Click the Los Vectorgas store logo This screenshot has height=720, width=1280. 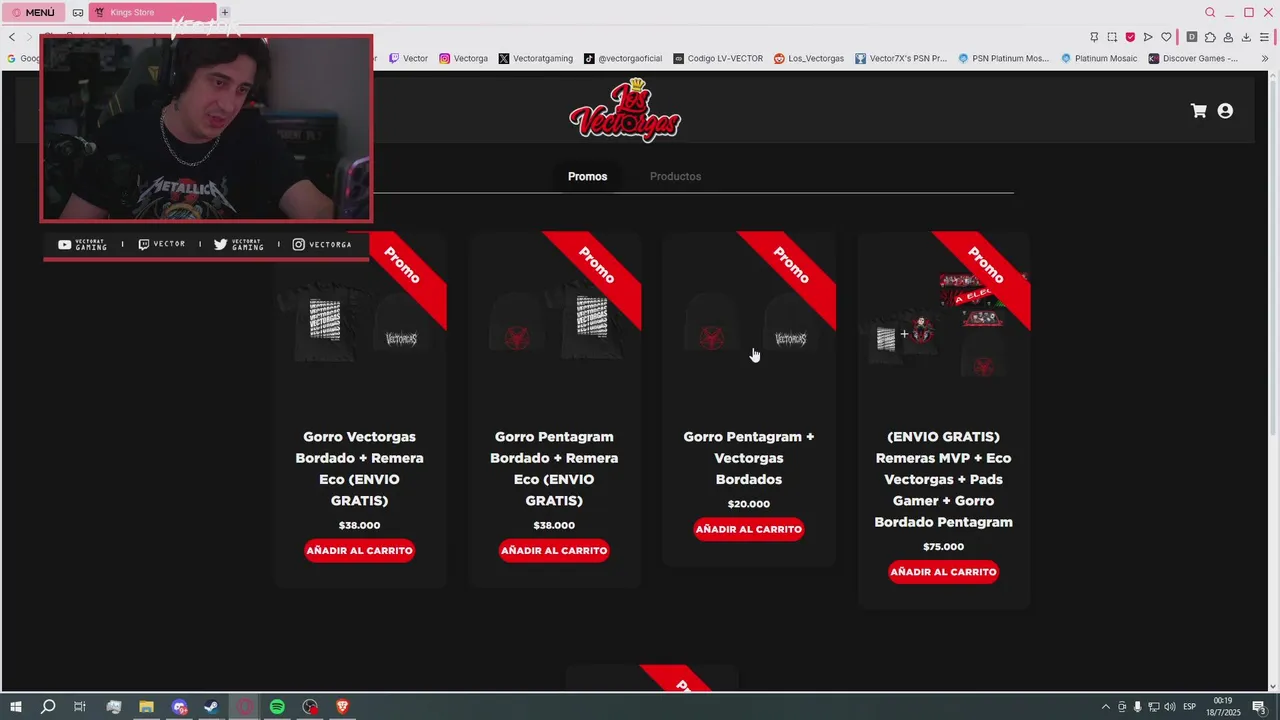point(625,112)
